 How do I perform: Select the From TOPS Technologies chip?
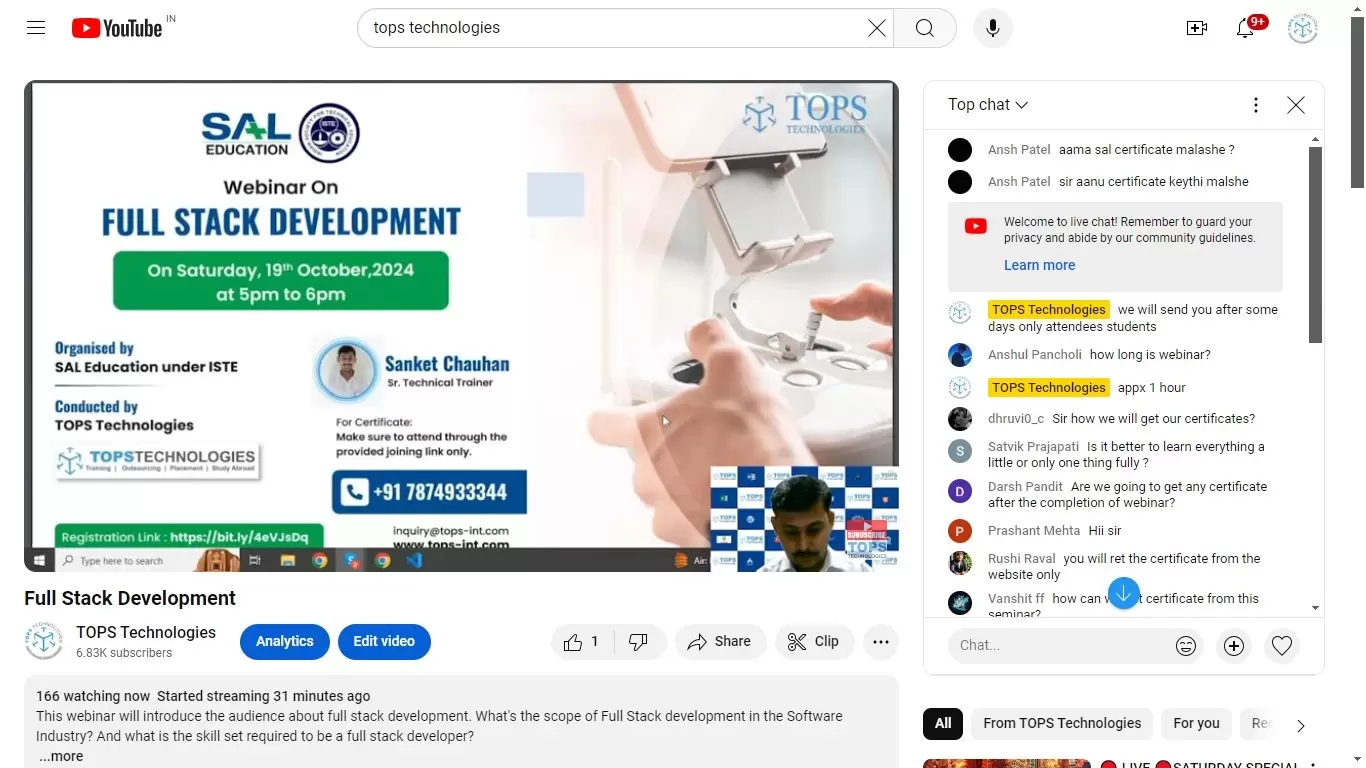[x=1062, y=724]
